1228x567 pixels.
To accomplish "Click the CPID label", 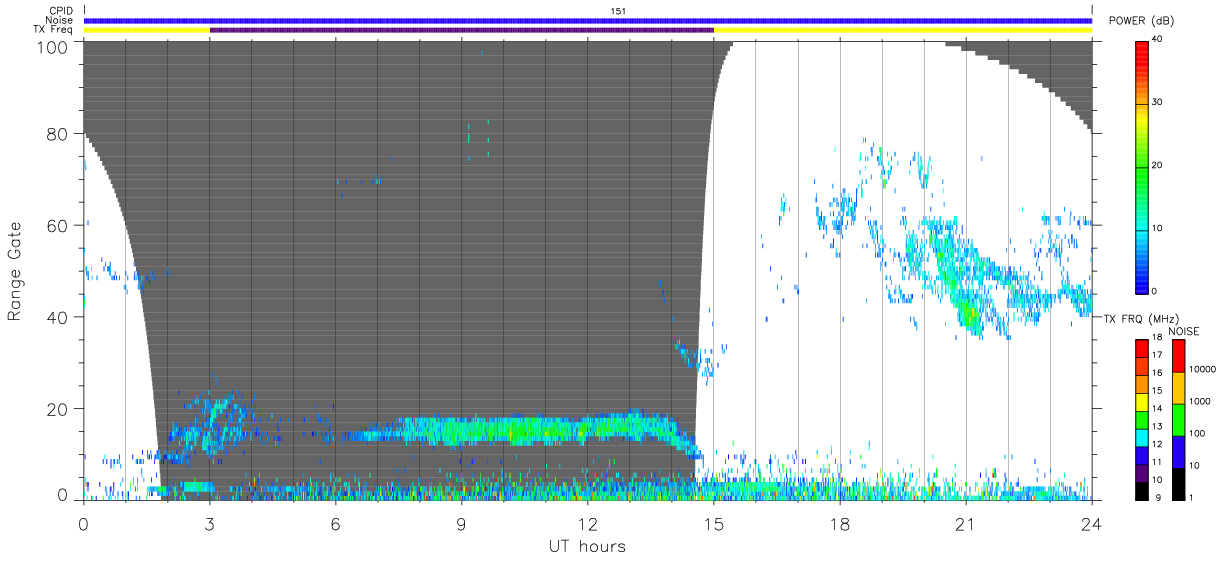I will (x=62, y=11).
